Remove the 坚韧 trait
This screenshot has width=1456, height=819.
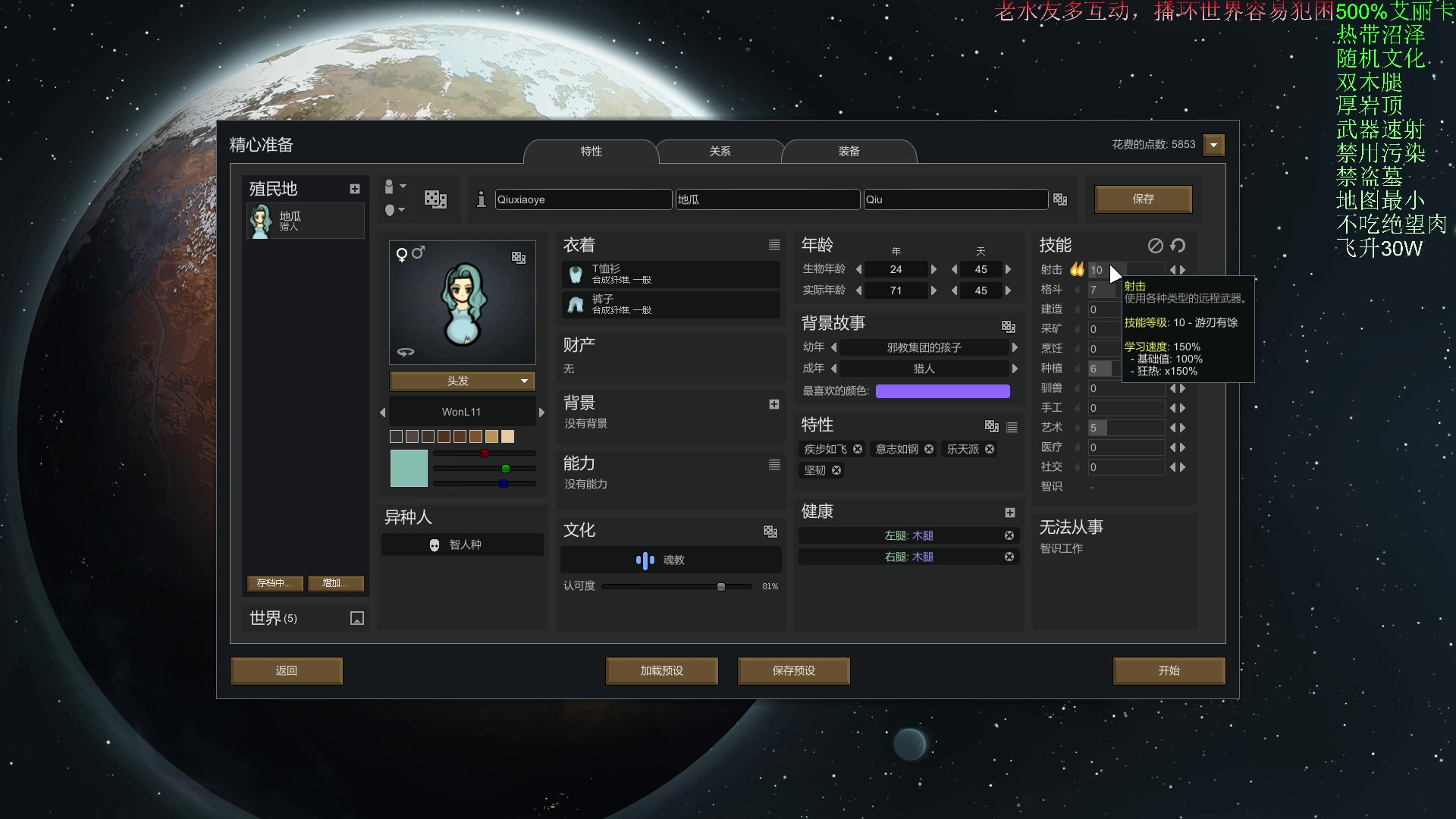pos(836,470)
